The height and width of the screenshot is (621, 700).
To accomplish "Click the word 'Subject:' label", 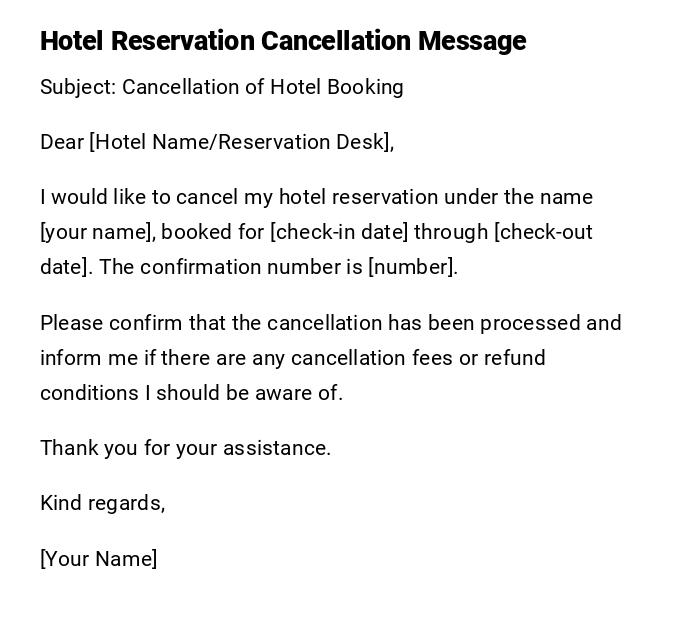I will (x=78, y=87).
